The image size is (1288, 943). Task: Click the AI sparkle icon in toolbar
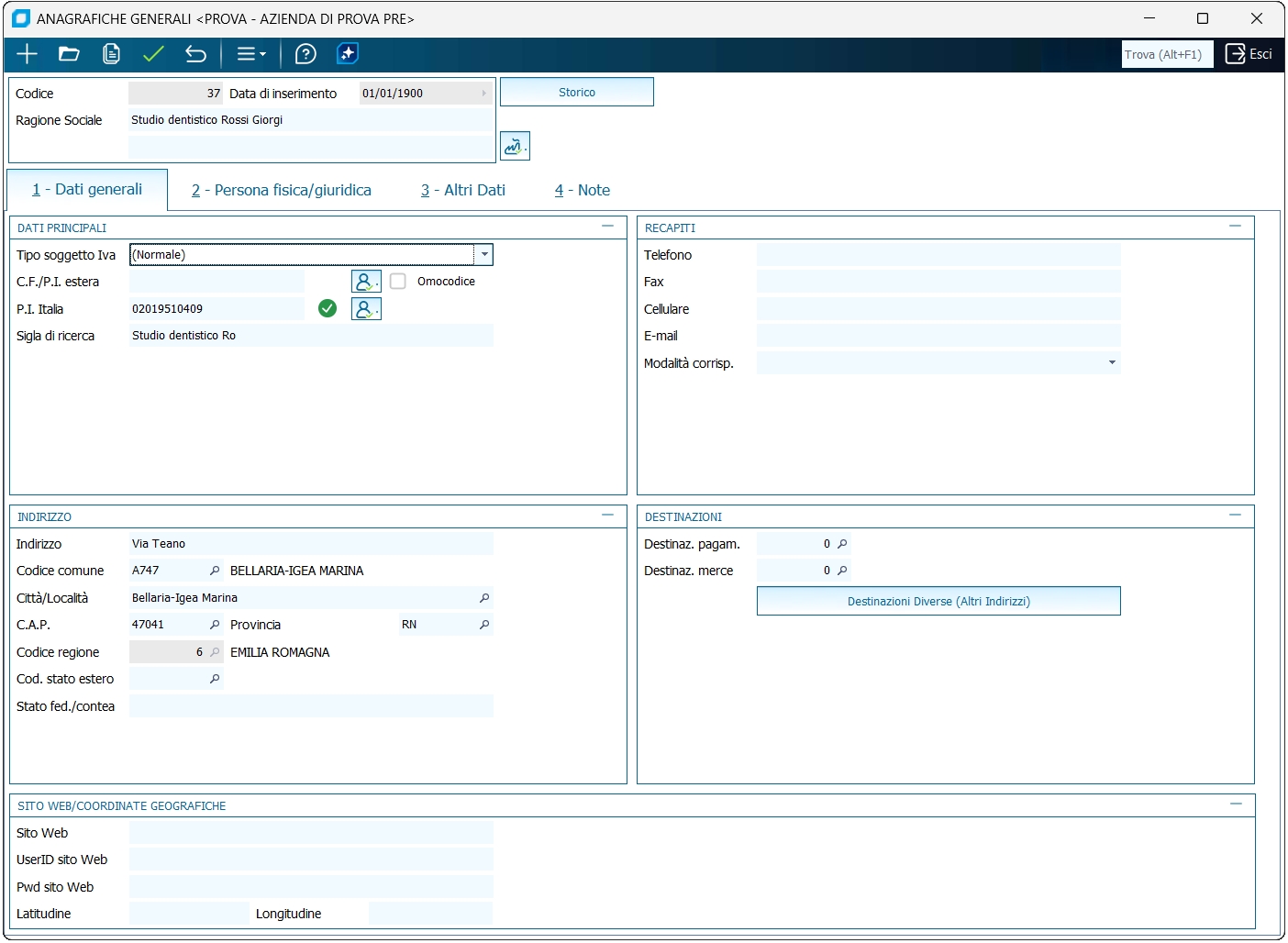(348, 54)
